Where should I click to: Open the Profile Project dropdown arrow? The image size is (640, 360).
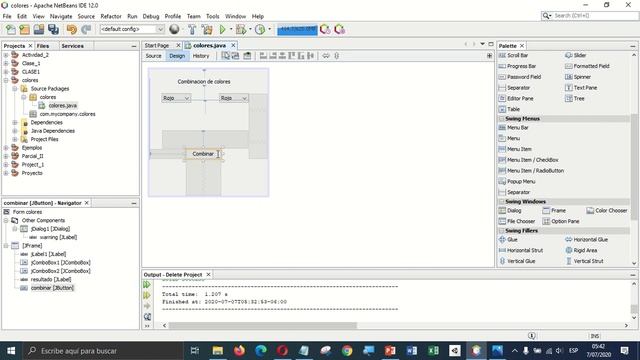click(269, 29)
